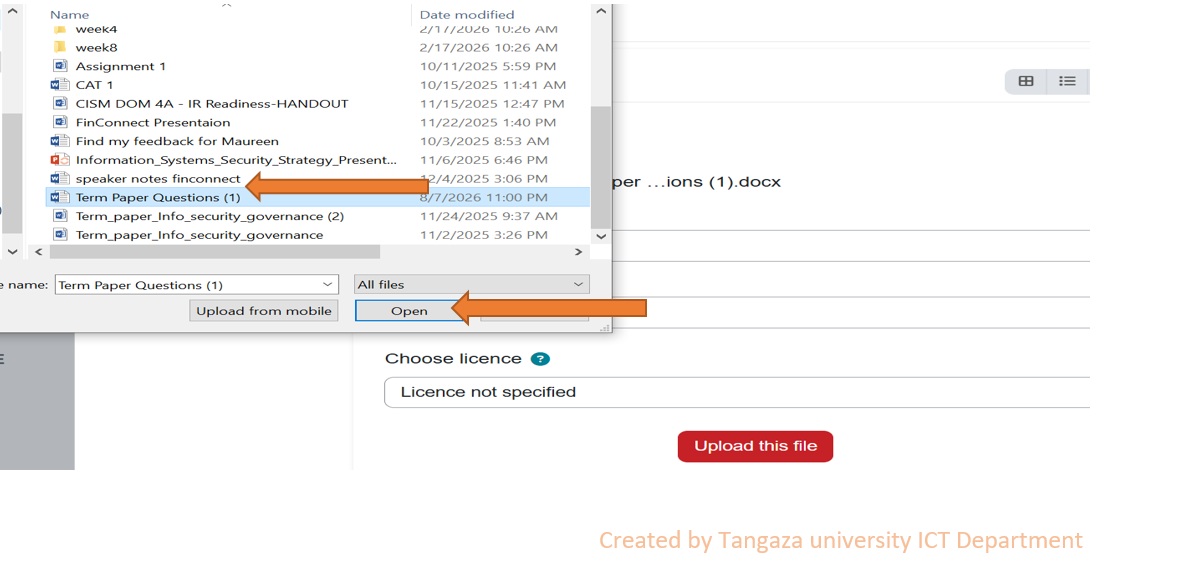
Task: Select the PowerPoint icon for Information_Systems_Security_Strategy presentation
Action: (59, 160)
